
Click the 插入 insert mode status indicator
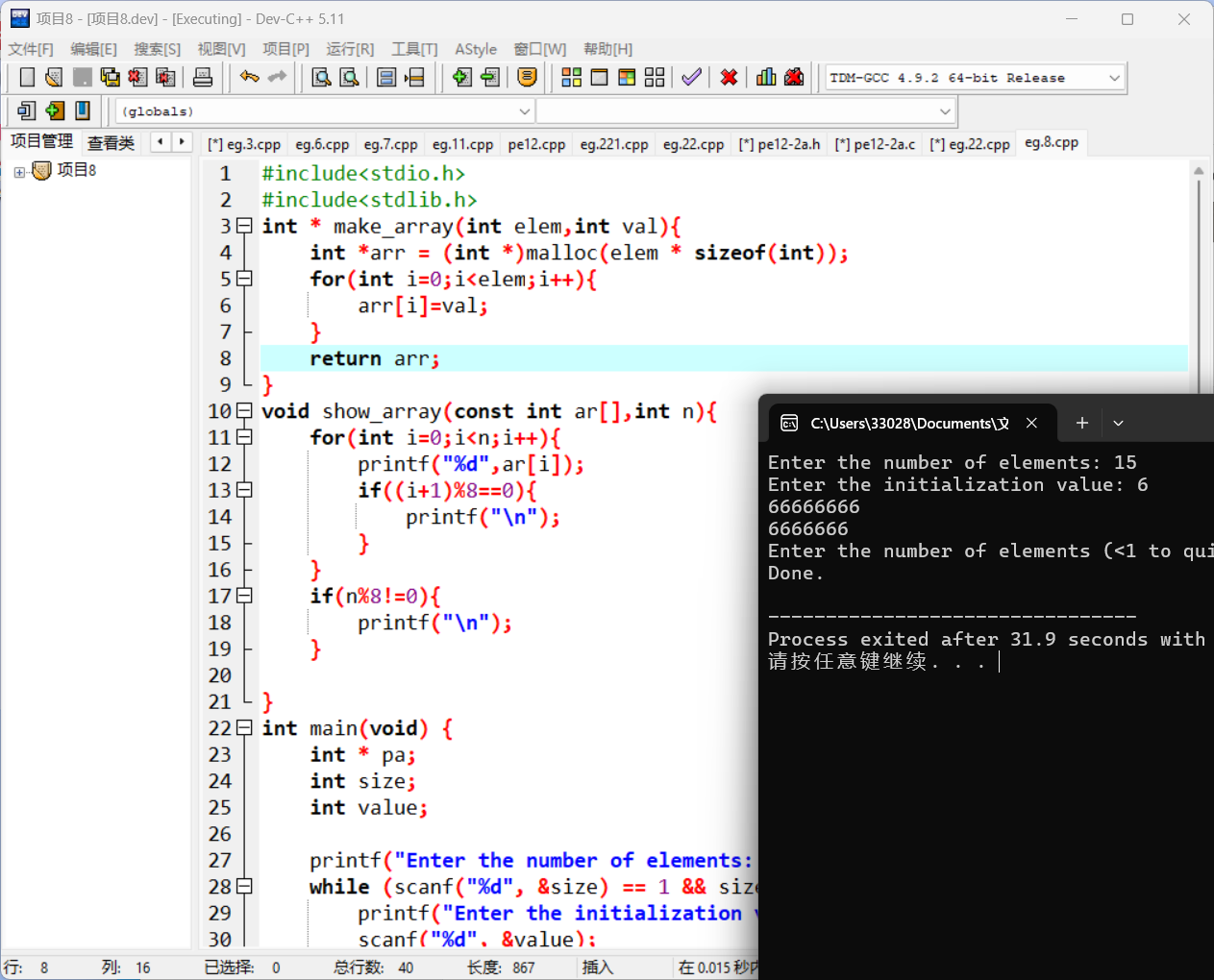coord(597,968)
